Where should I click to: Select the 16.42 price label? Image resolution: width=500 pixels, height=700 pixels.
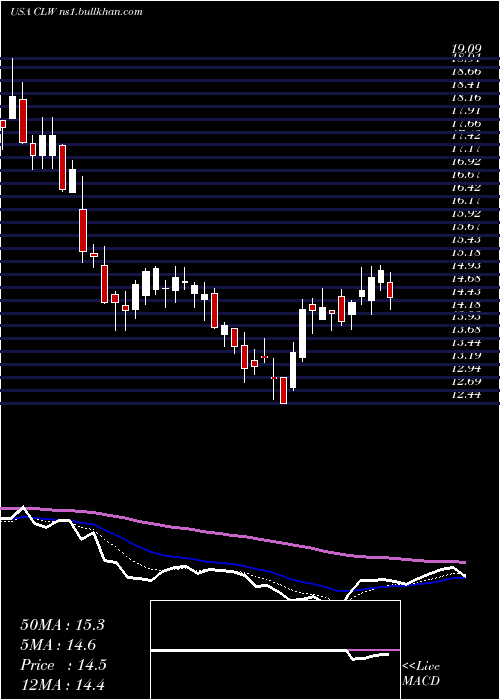pyautogui.click(x=466, y=188)
